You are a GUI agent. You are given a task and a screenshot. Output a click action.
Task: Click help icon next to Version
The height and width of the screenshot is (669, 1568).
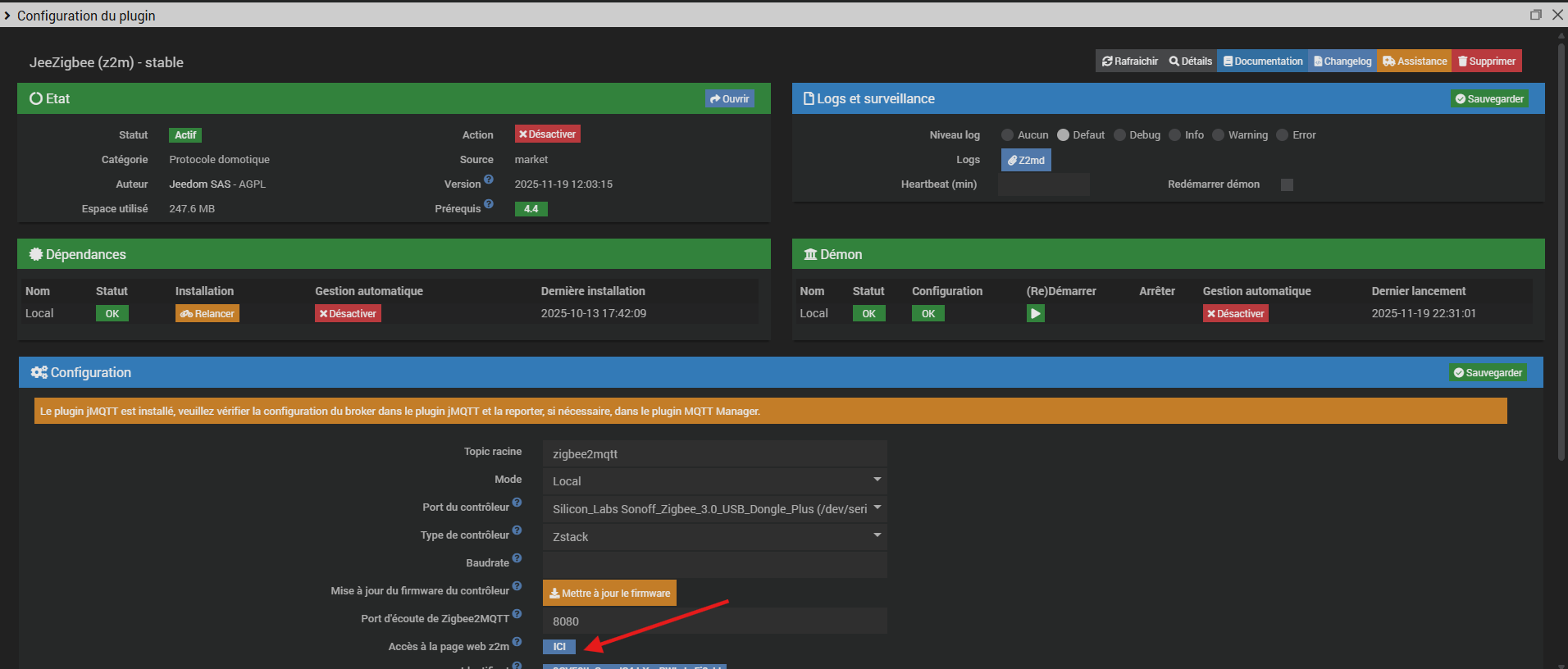point(489,180)
